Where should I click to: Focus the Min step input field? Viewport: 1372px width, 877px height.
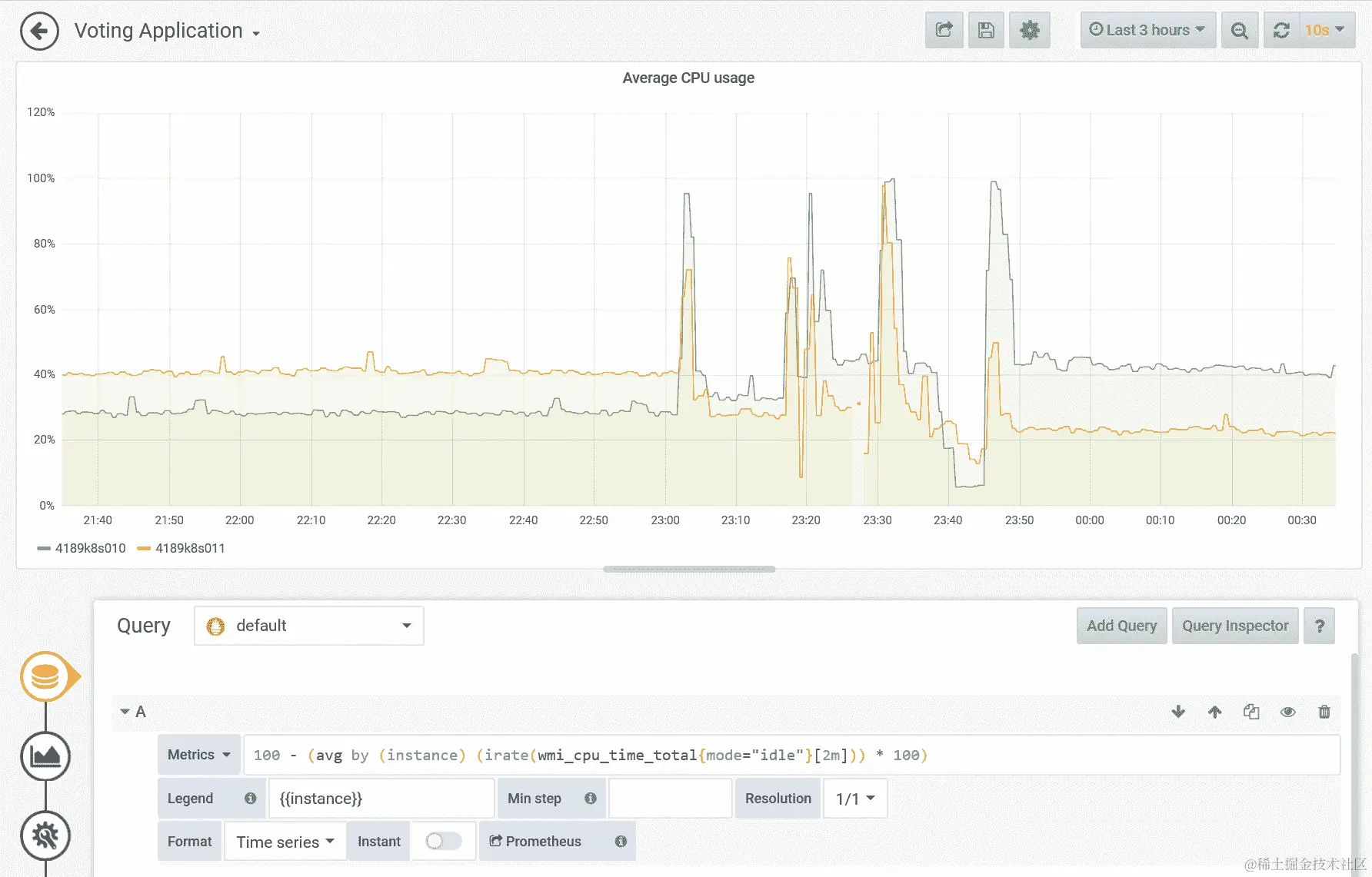tap(670, 799)
